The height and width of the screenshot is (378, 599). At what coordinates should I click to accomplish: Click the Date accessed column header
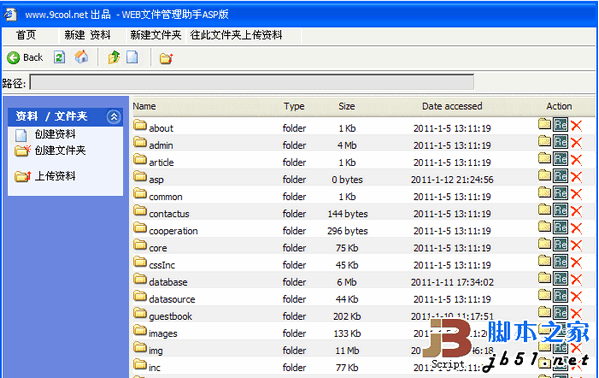[452, 106]
